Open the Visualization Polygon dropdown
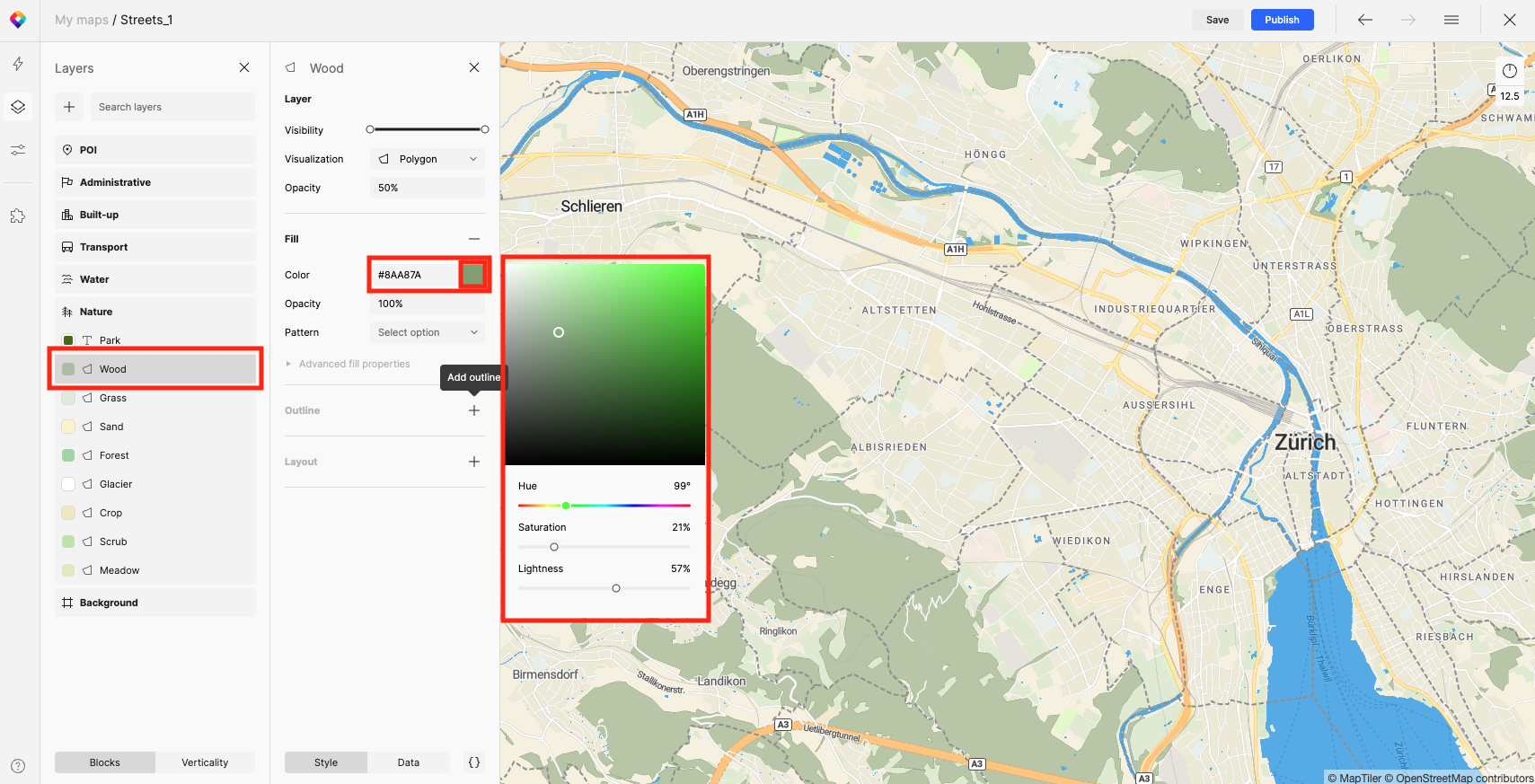This screenshot has height=784, width=1535. [x=428, y=159]
